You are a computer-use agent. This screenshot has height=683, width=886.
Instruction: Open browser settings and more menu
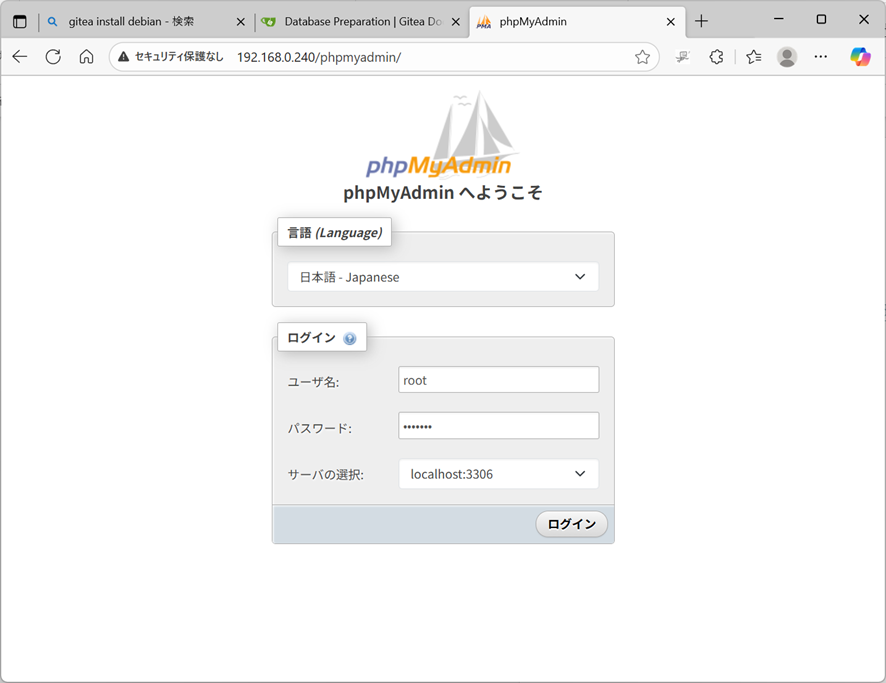pyautogui.click(x=821, y=56)
